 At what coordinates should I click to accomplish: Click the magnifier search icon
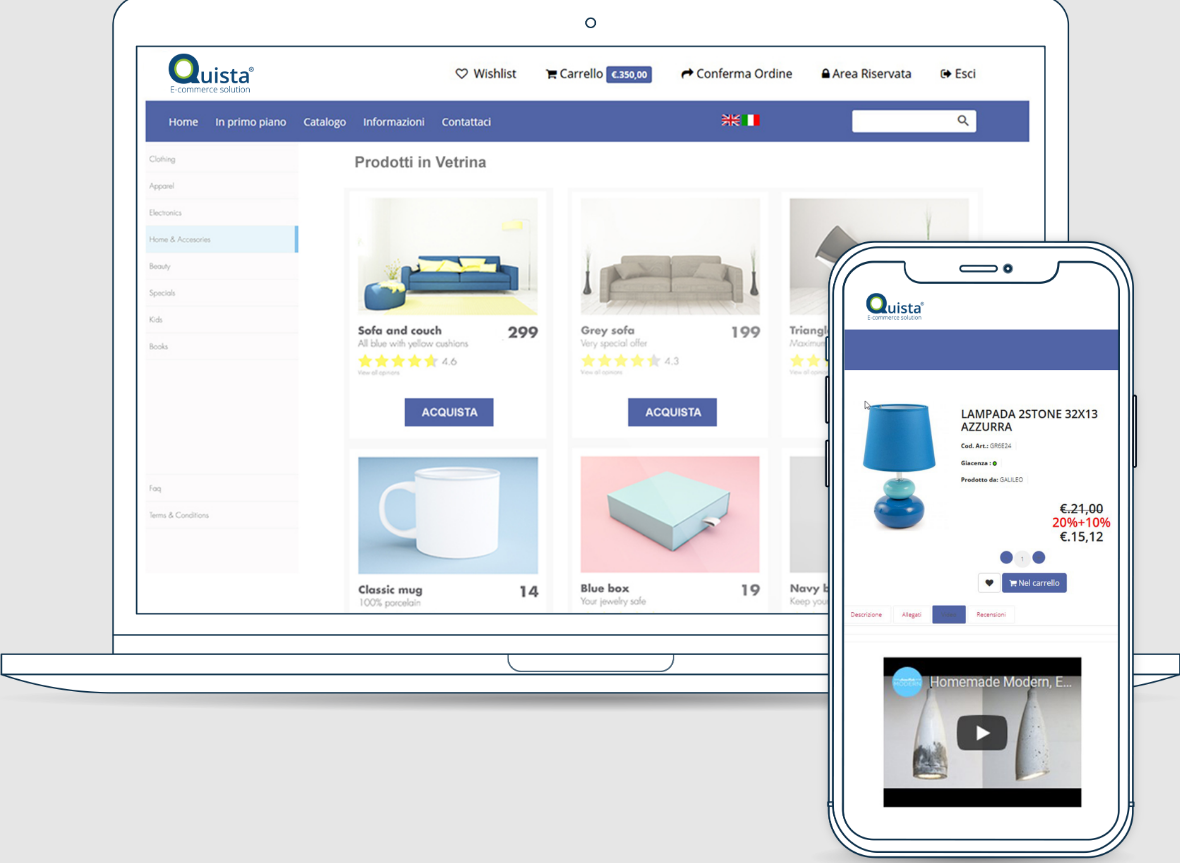[963, 121]
